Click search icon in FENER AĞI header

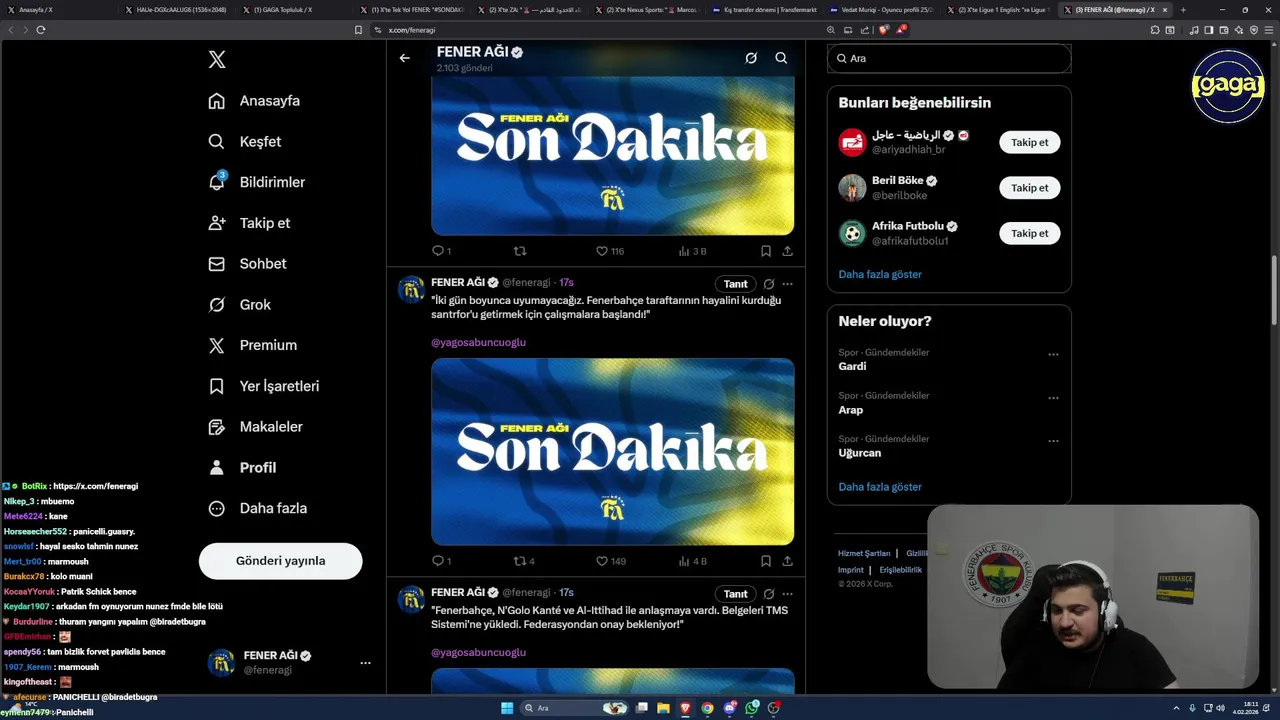coord(781,58)
